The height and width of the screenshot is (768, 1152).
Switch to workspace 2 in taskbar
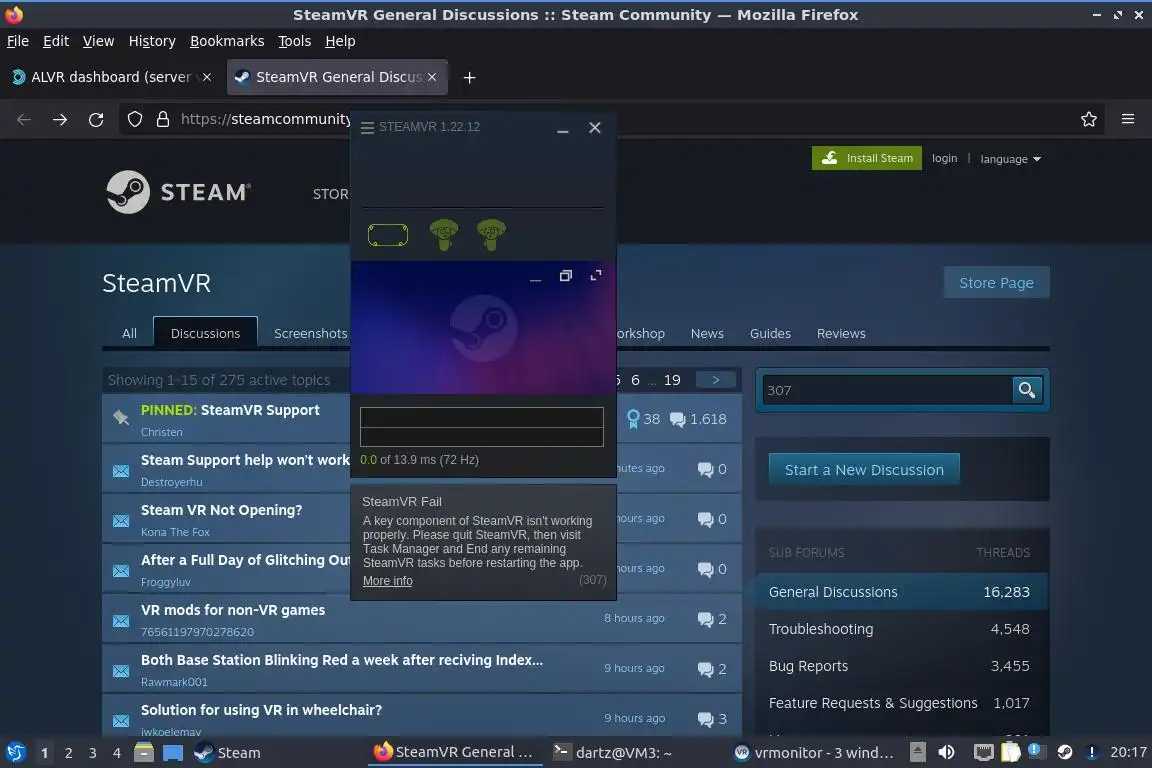(x=68, y=753)
